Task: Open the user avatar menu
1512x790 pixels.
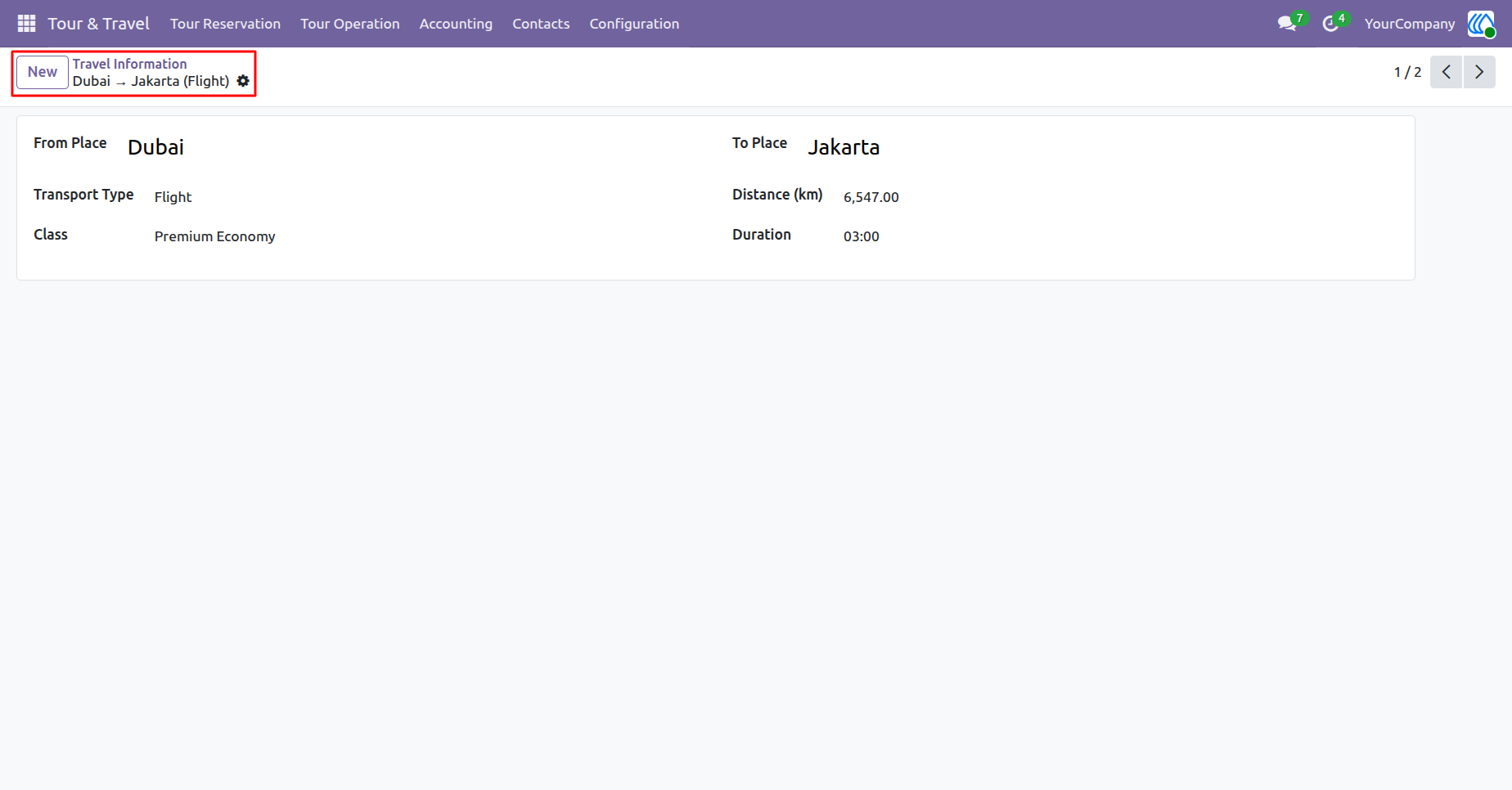Action: point(1481,24)
